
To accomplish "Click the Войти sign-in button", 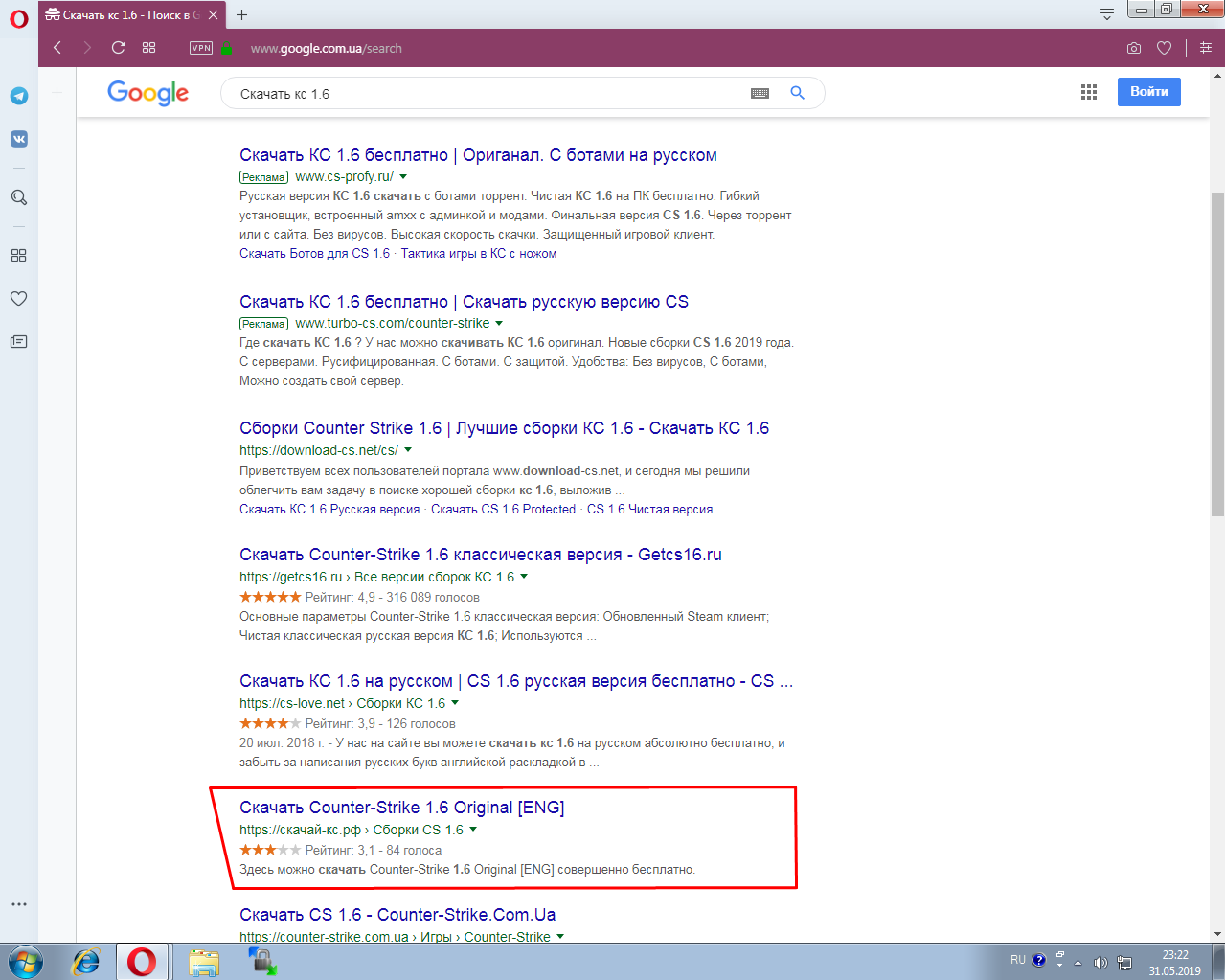I will [1149, 92].
